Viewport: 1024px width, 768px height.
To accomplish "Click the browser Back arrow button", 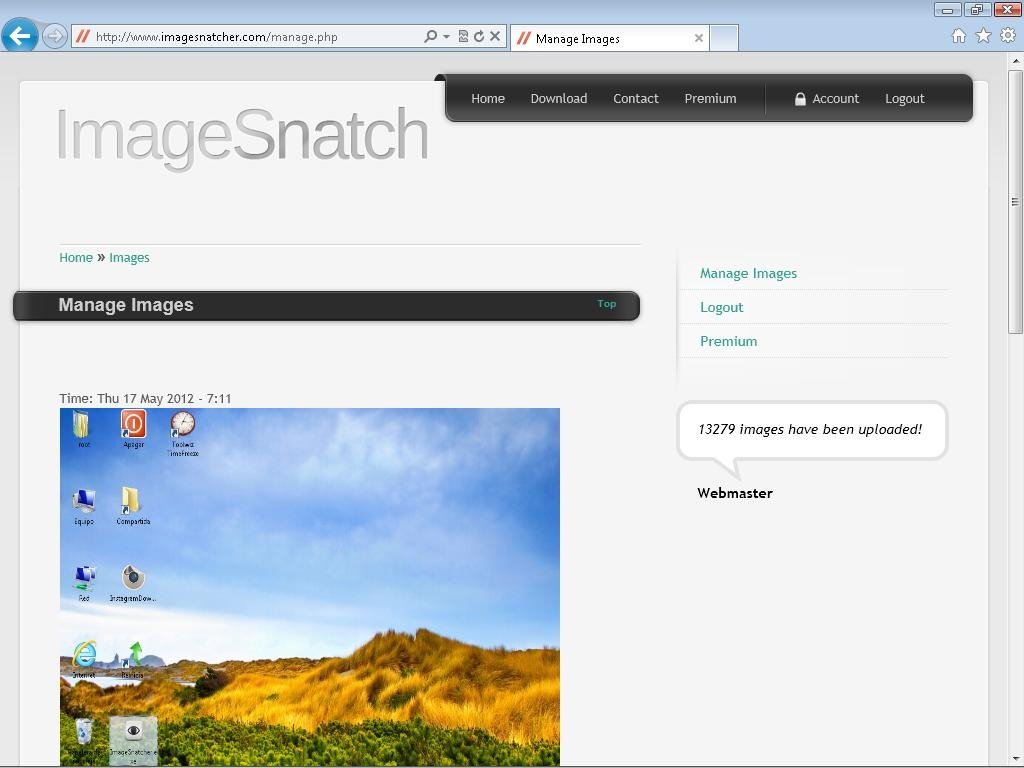I will (20, 35).
